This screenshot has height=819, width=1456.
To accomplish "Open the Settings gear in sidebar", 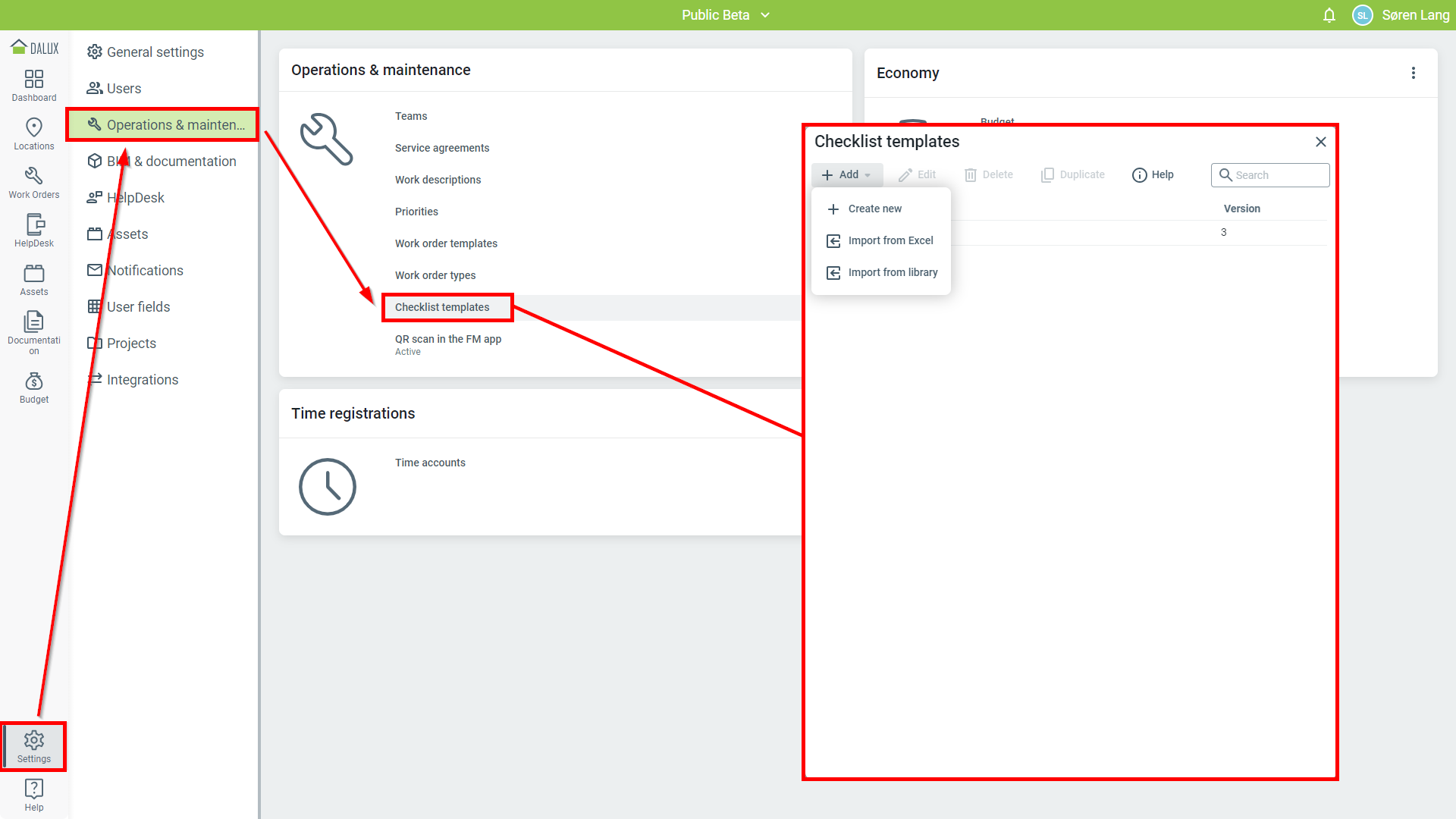I will pos(34,746).
